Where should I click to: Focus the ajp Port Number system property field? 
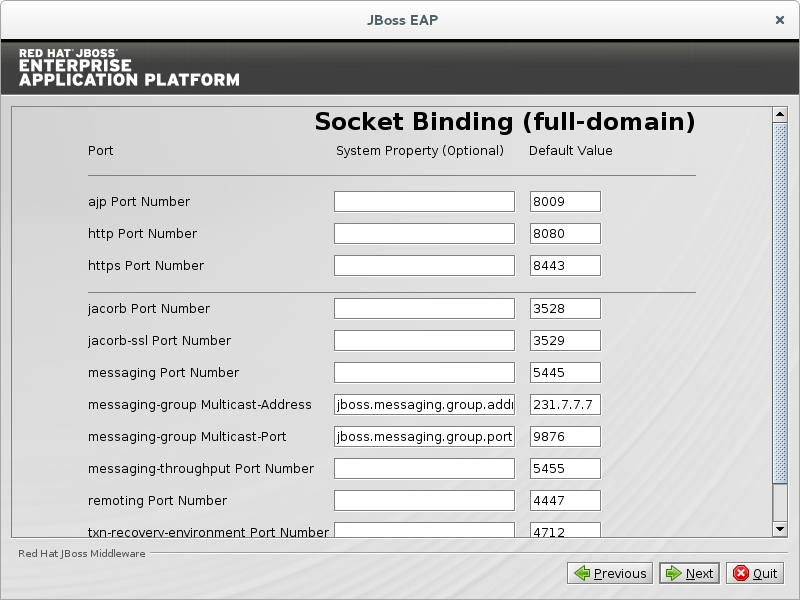point(424,202)
